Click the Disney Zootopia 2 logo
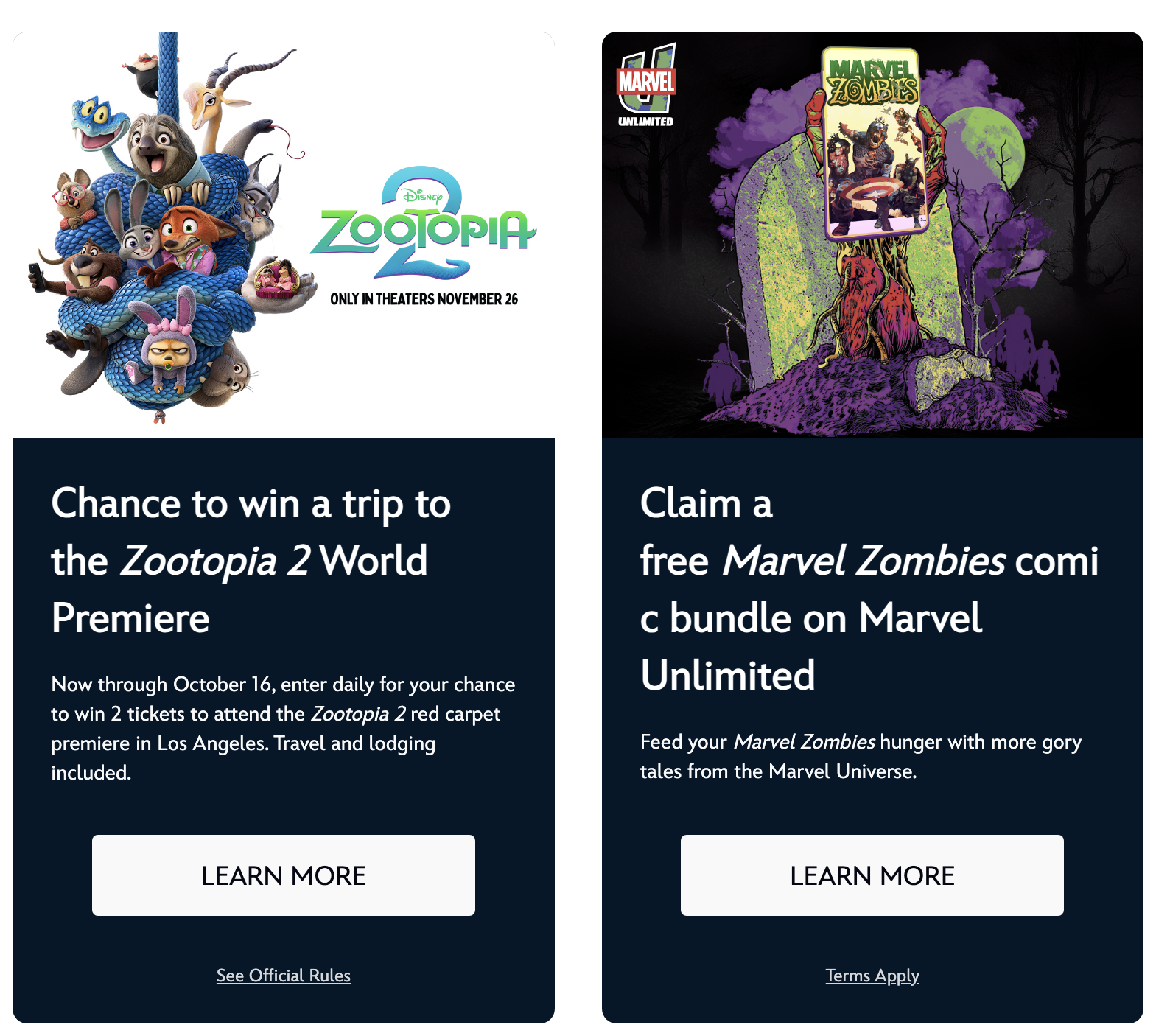 coord(423,223)
